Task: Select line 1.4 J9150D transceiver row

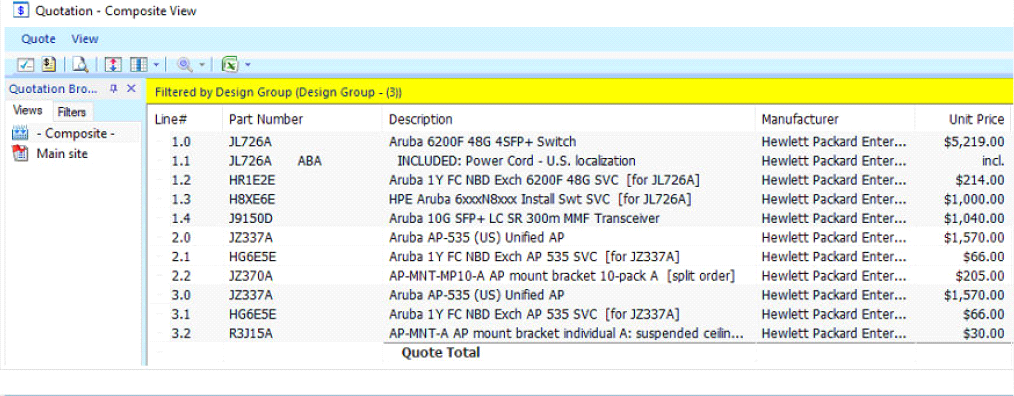Action: point(579,219)
